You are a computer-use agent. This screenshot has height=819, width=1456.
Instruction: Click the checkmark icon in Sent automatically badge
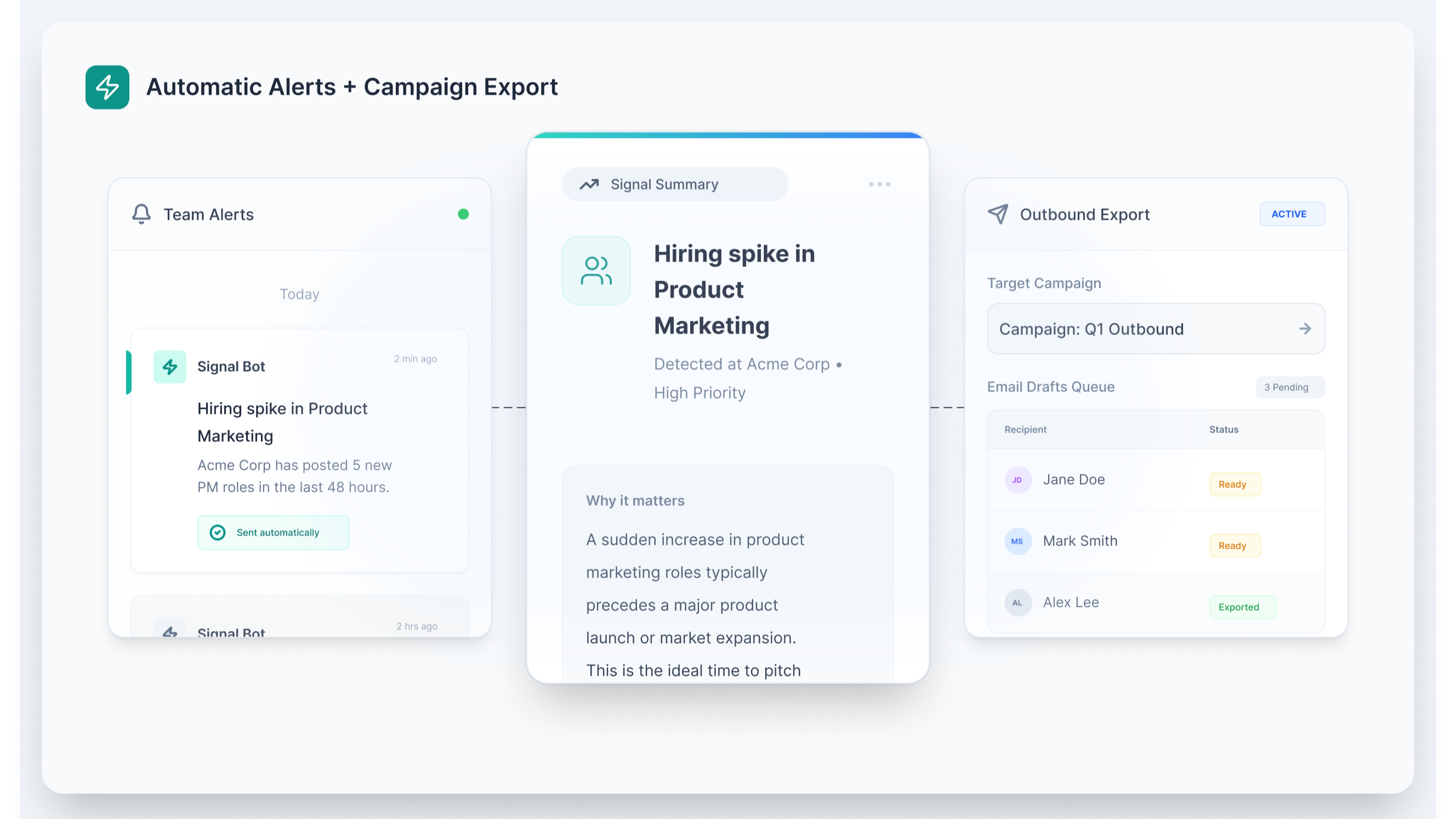(x=218, y=532)
